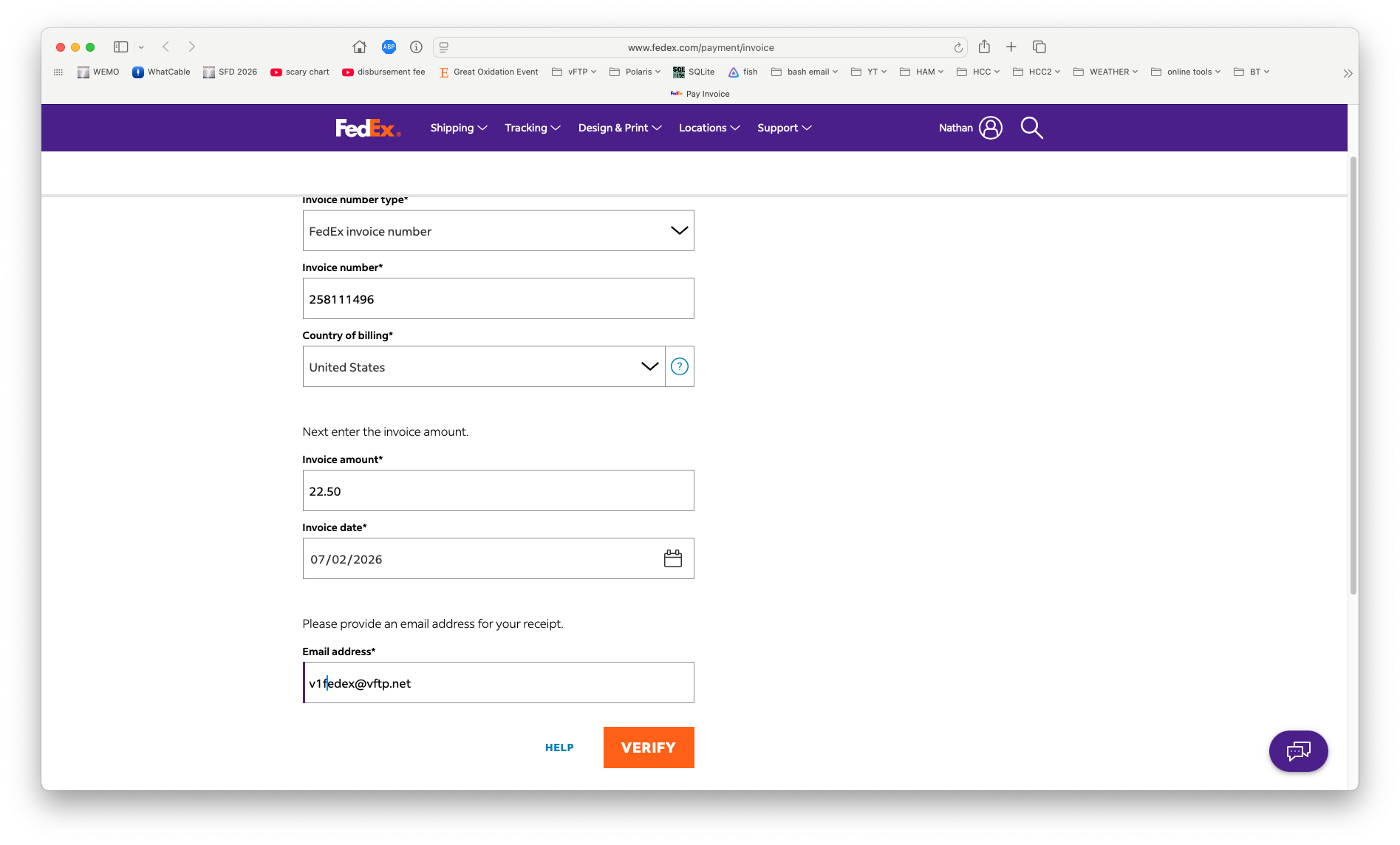The width and height of the screenshot is (1400, 845).
Task: Click the Safari share icon
Action: (x=984, y=47)
